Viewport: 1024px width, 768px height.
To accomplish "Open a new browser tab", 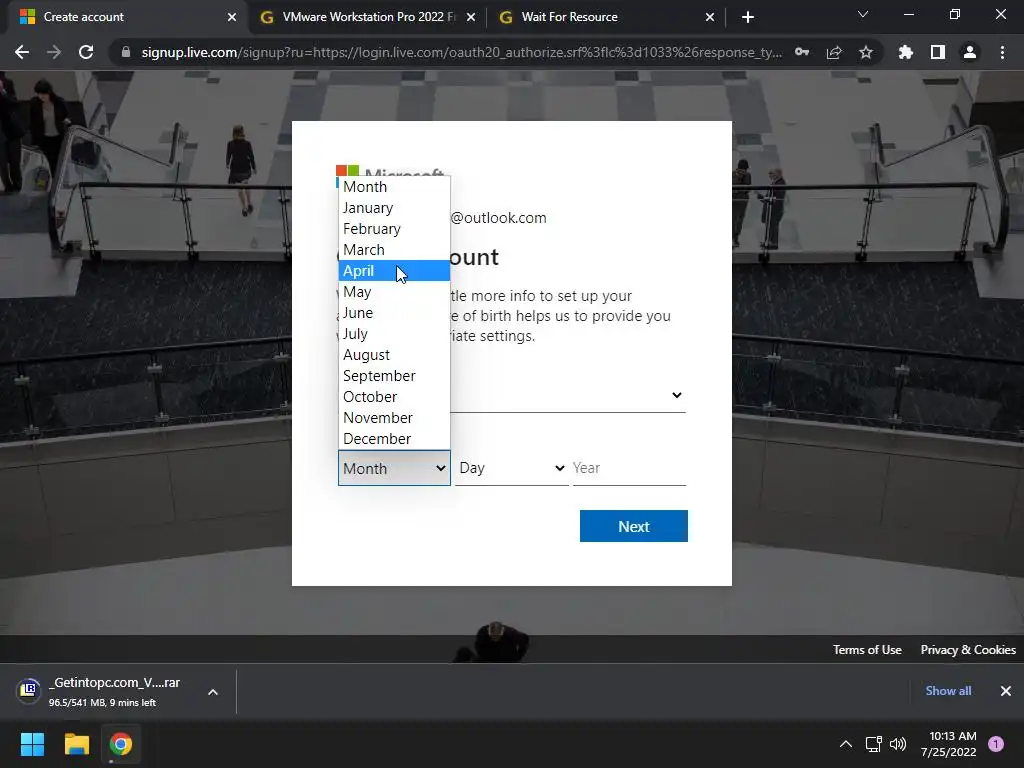I will [x=748, y=17].
